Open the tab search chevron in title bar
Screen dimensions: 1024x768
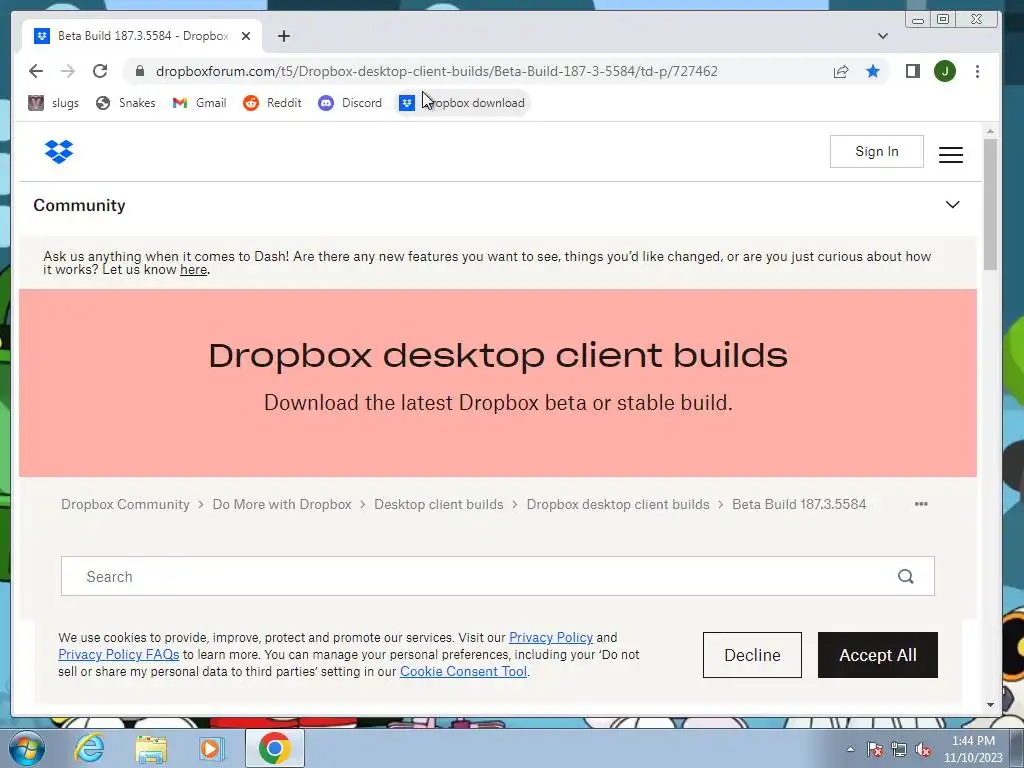882,36
